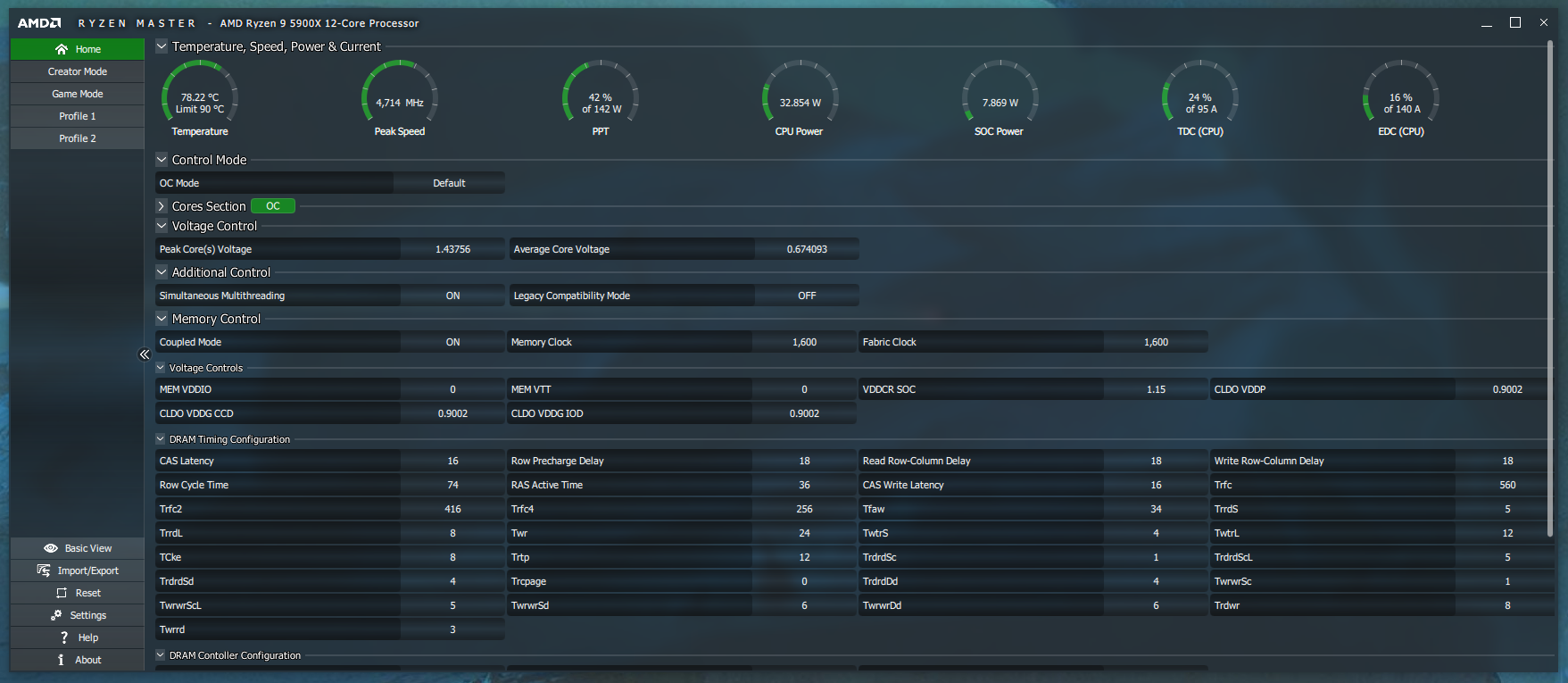Click the Home house icon
Screen dimensions: 1568x683
(61, 49)
